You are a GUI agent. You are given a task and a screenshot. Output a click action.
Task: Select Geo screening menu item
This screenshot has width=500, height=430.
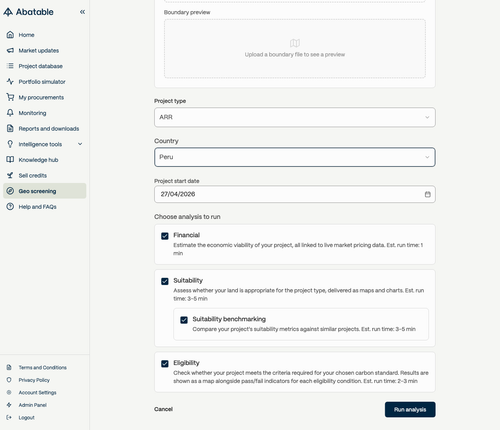45,191
